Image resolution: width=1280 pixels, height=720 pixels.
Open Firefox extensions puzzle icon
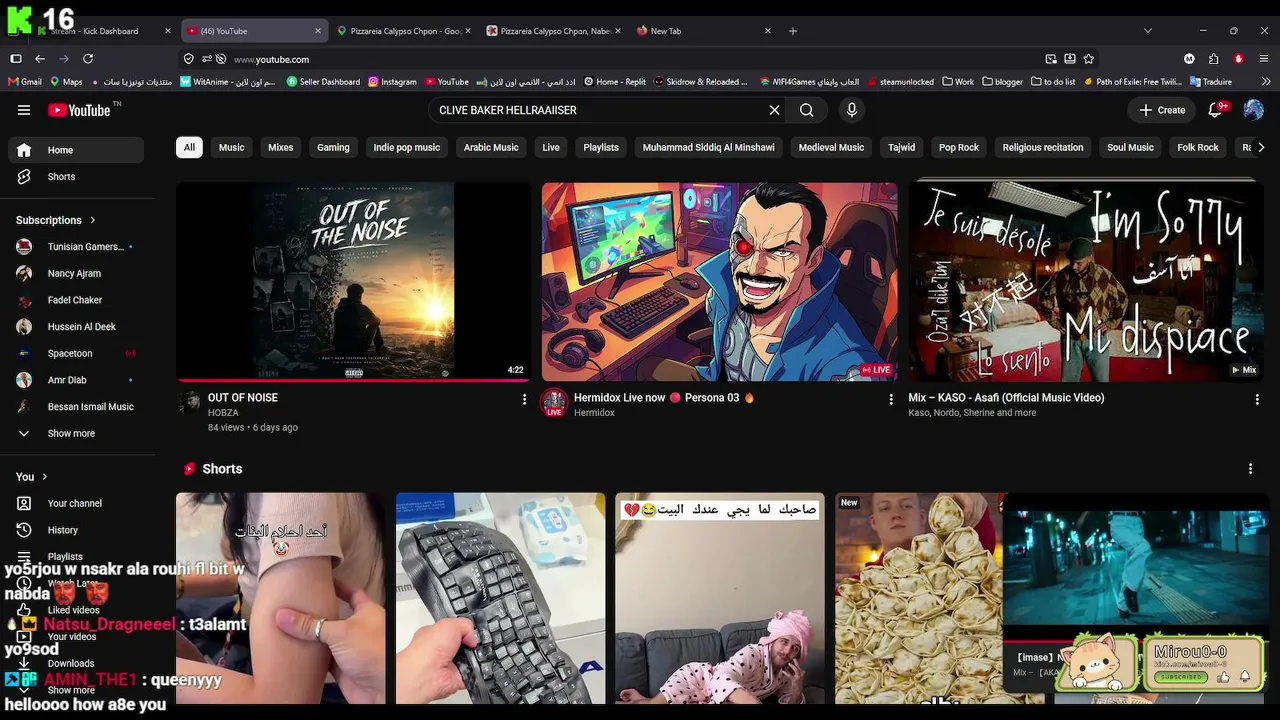pos(1213,59)
